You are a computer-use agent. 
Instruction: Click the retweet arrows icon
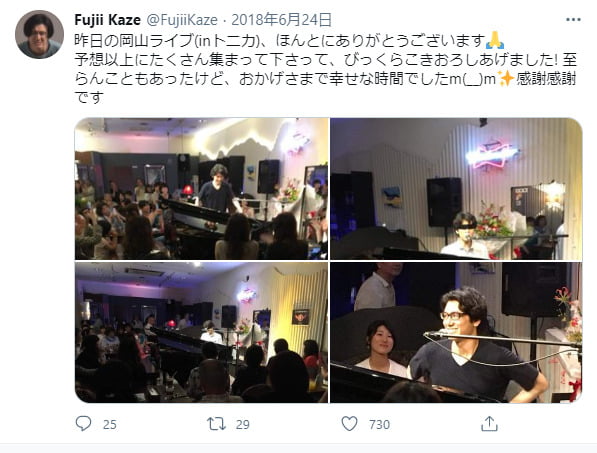[x=216, y=424]
